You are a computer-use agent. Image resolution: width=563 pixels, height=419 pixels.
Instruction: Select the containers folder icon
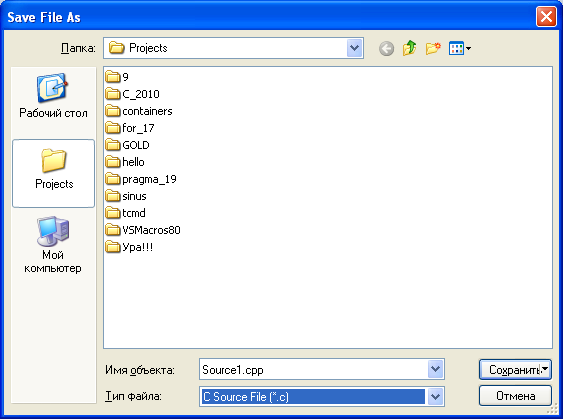pyautogui.click(x=113, y=111)
